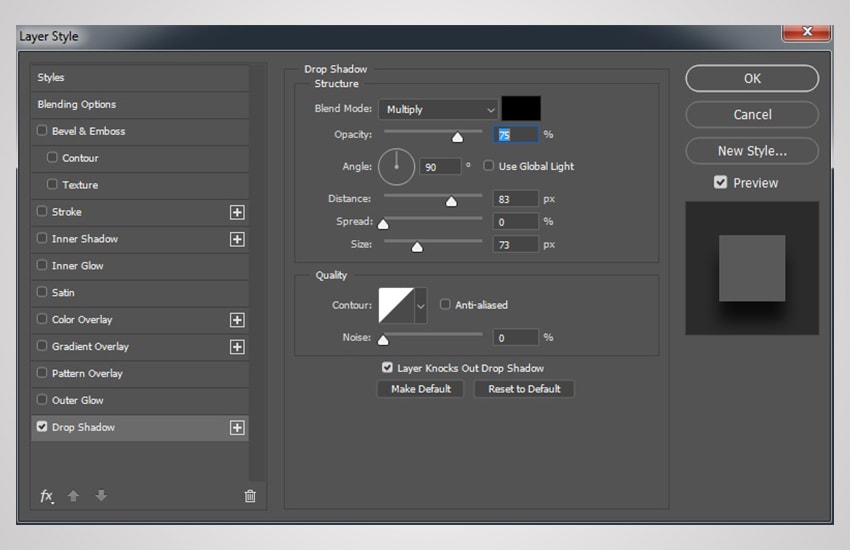The height and width of the screenshot is (550, 850).
Task: Click the Distance slider handle
Action: 451,202
